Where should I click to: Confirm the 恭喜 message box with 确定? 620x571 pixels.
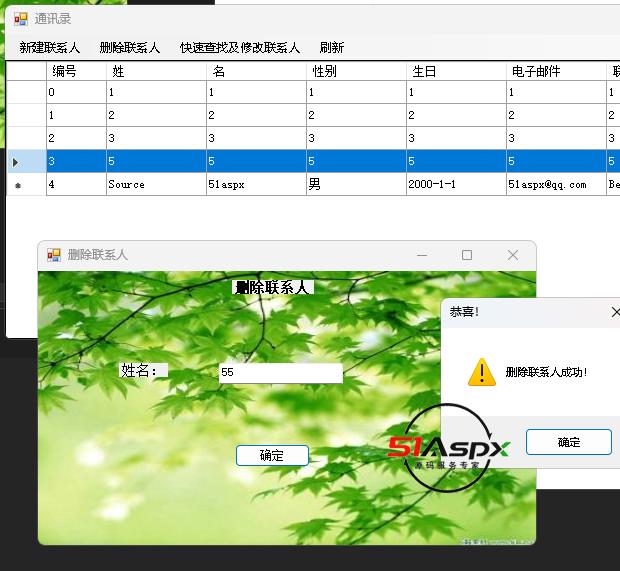tap(569, 442)
